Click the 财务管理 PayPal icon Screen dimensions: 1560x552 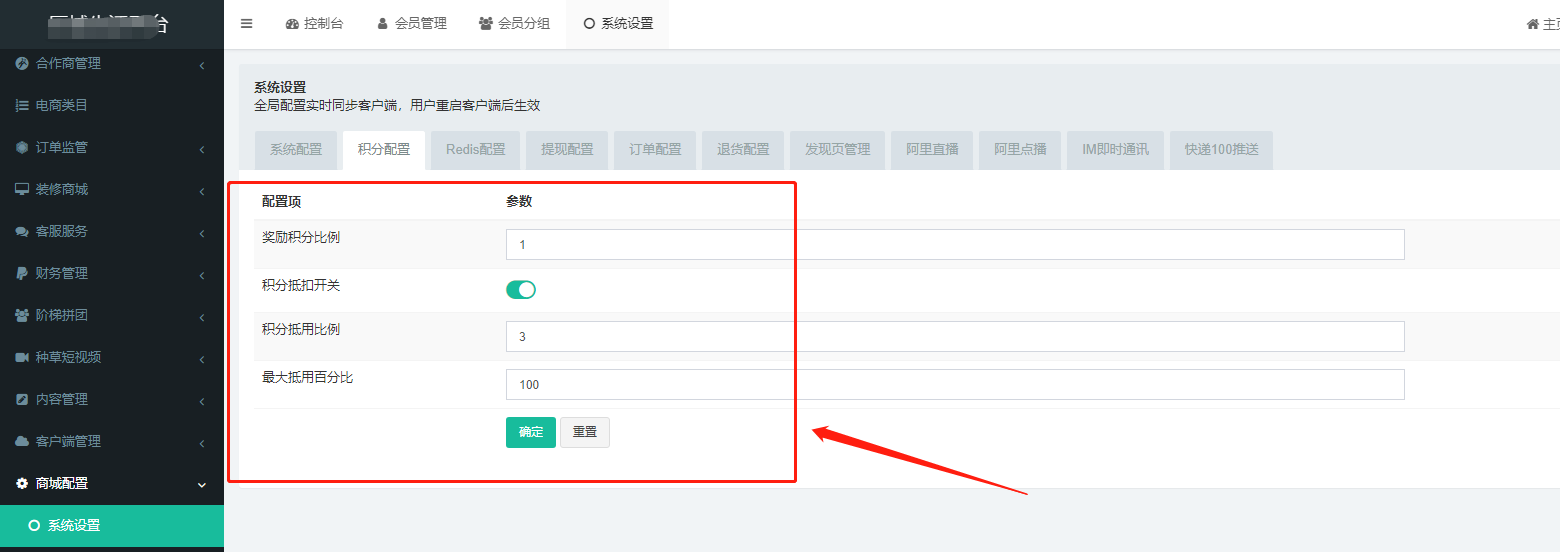(22, 273)
